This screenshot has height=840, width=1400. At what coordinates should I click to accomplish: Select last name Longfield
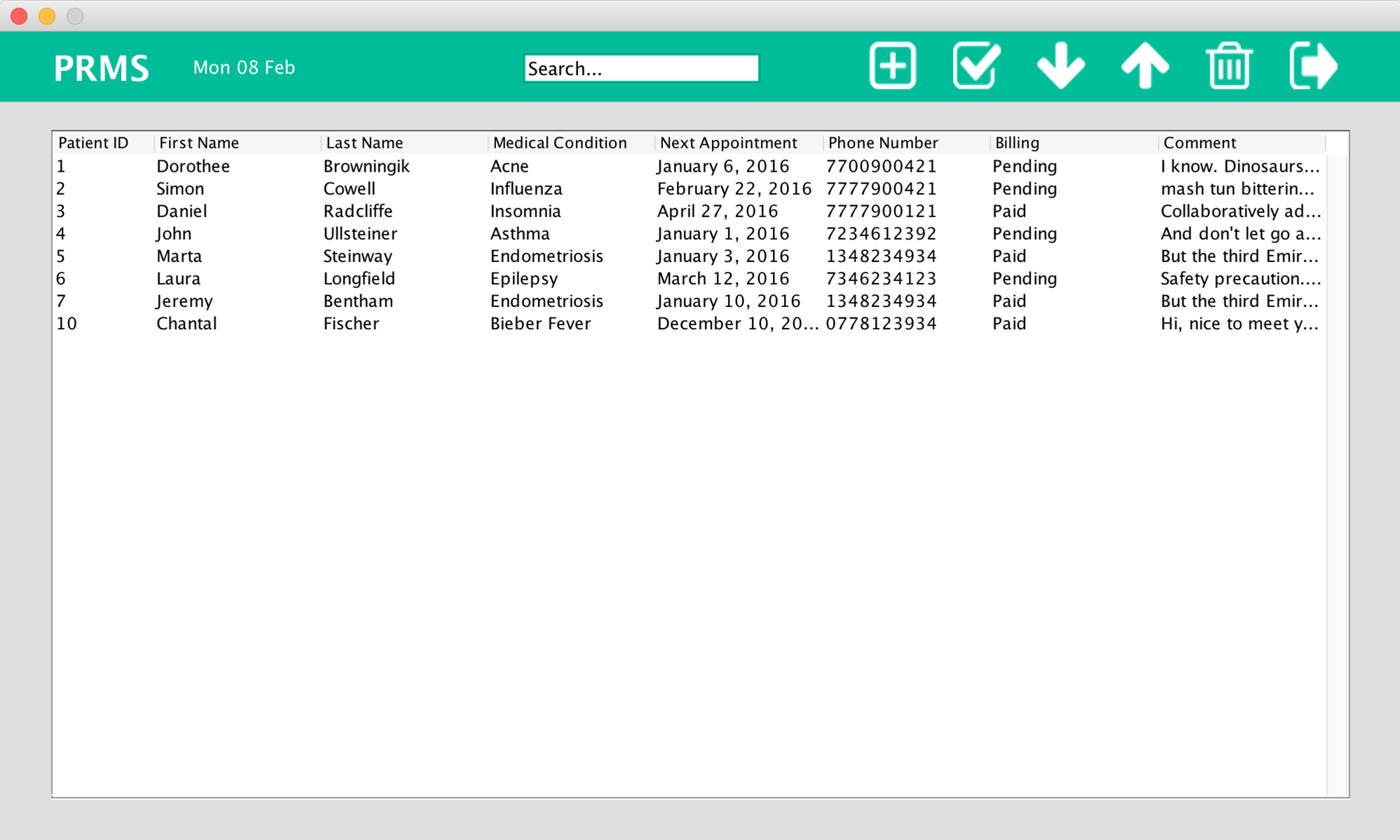tap(359, 279)
